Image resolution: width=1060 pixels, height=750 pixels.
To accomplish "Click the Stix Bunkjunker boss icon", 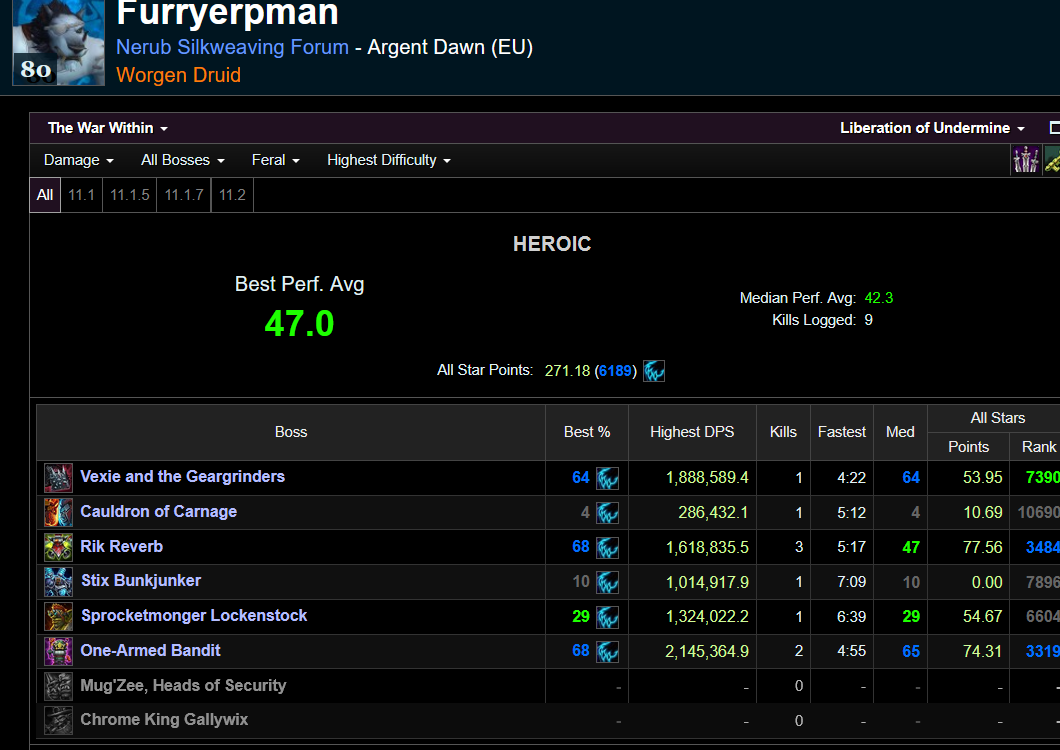I will tap(58, 582).
